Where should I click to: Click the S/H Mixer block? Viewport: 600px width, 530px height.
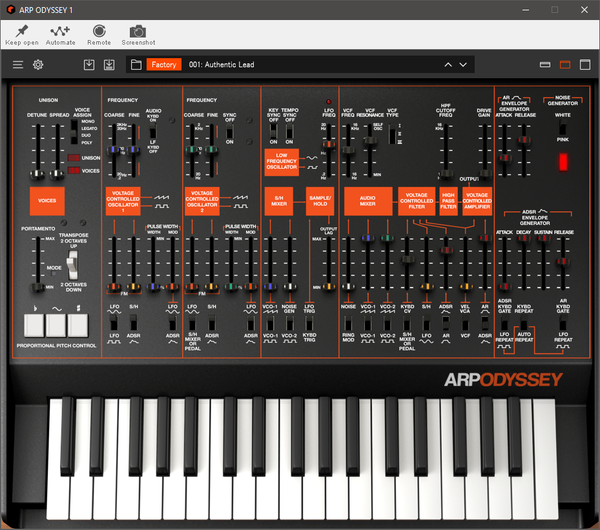click(279, 201)
